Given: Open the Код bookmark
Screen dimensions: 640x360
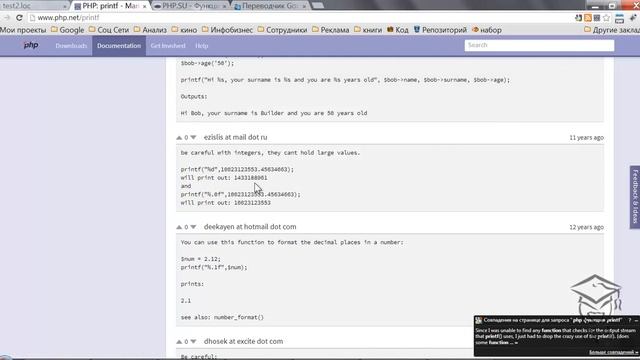Looking at the screenshot, I should tap(398, 30).
